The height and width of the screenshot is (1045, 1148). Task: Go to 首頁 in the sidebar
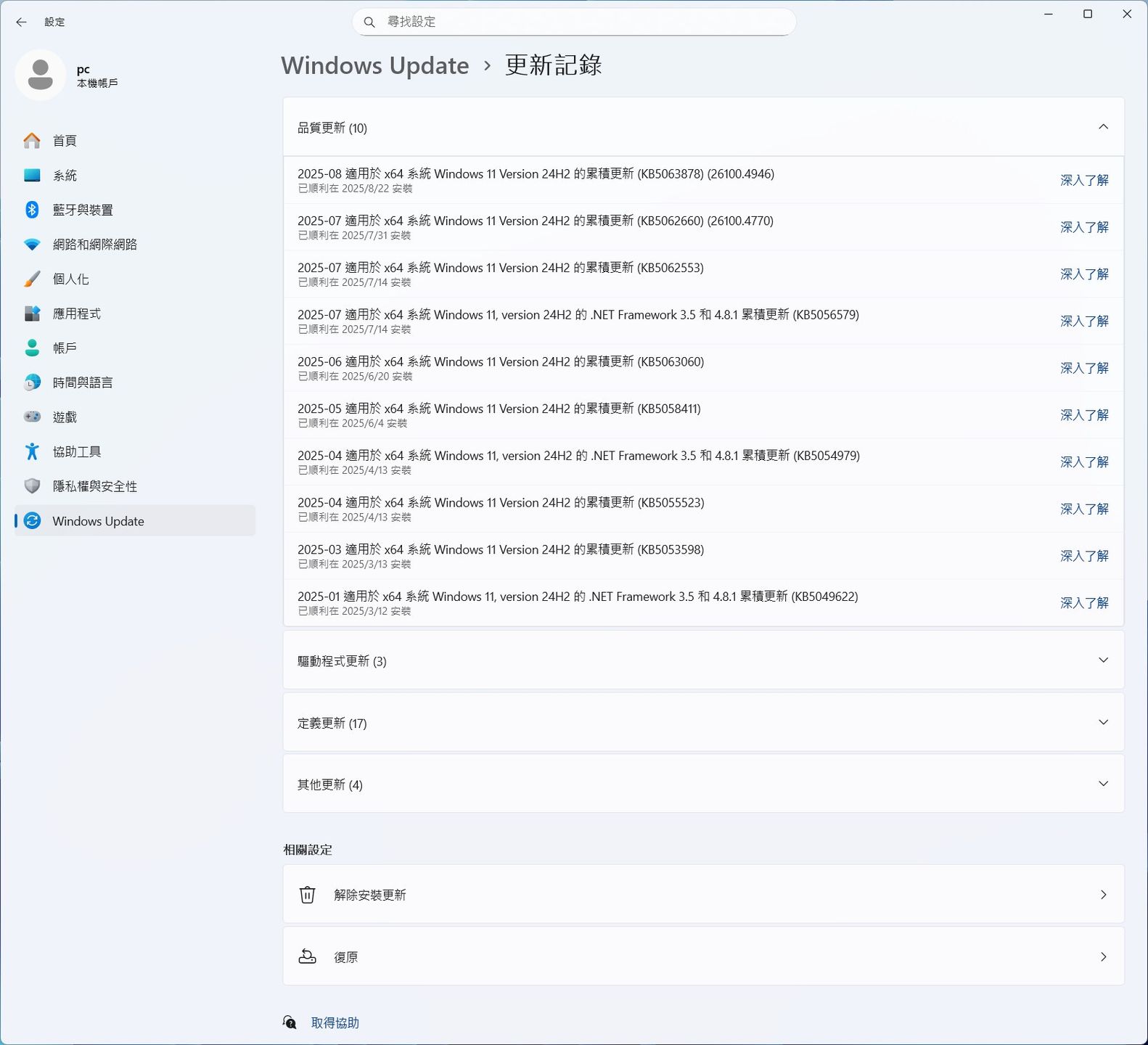(135, 140)
